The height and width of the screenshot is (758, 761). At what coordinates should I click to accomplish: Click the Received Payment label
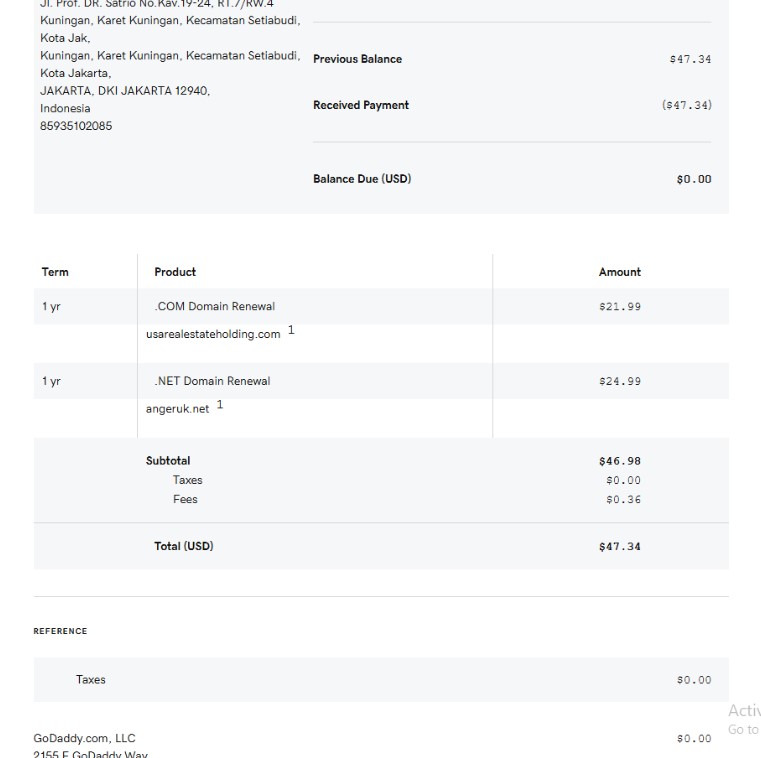(361, 105)
